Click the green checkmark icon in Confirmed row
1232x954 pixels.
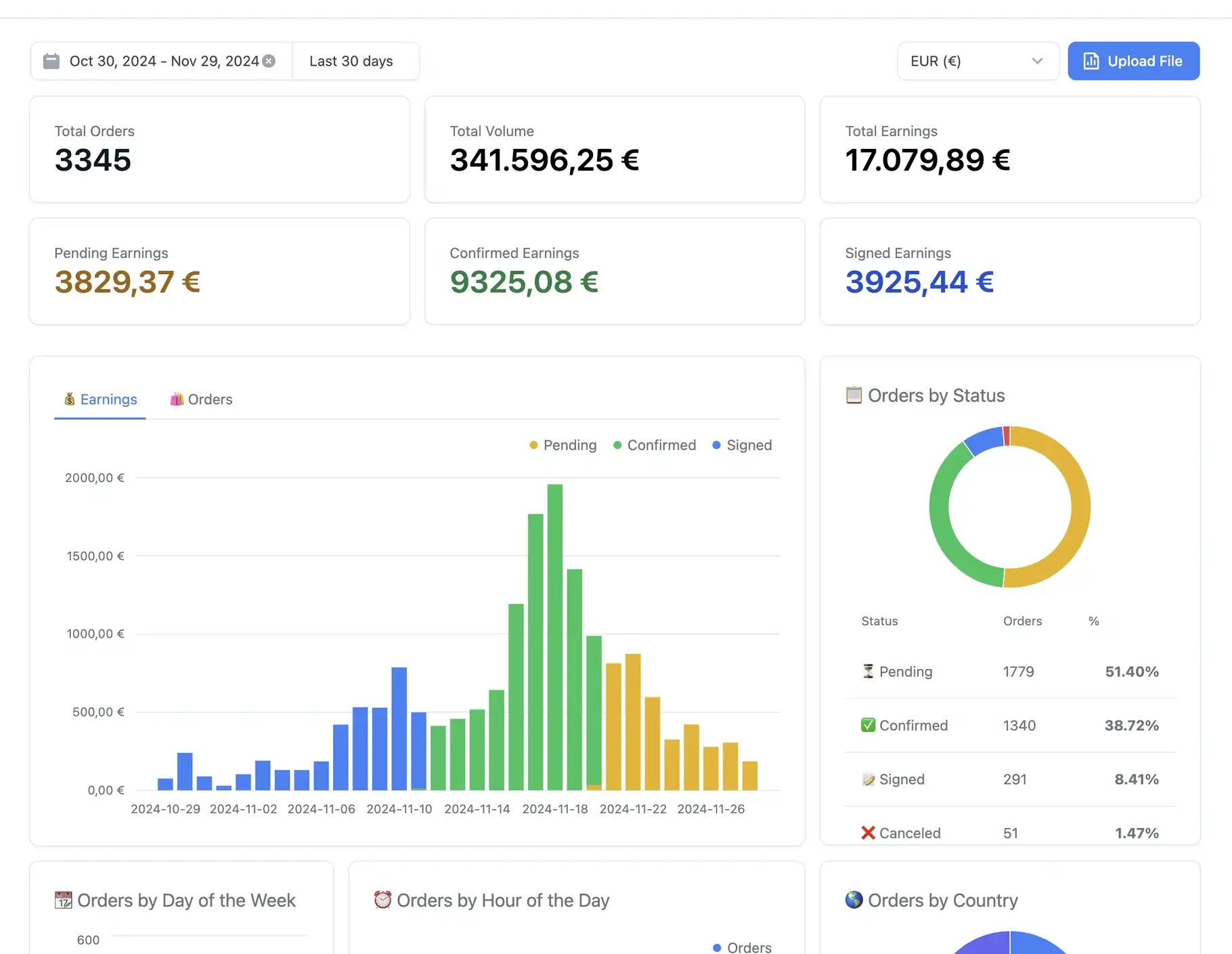click(x=868, y=725)
